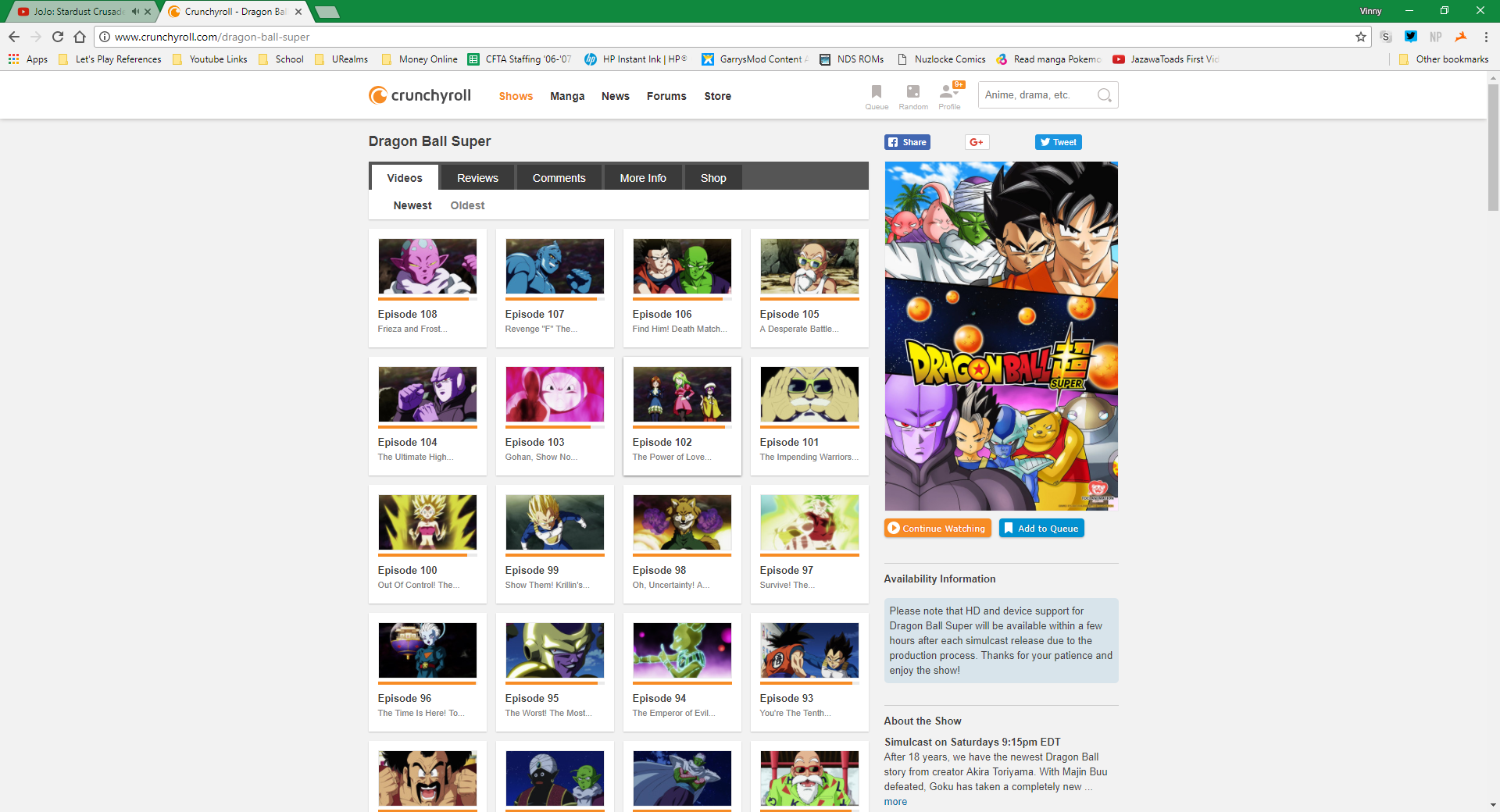Open the Chrome three-dot menu
1500x812 pixels.
(x=1485, y=37)
